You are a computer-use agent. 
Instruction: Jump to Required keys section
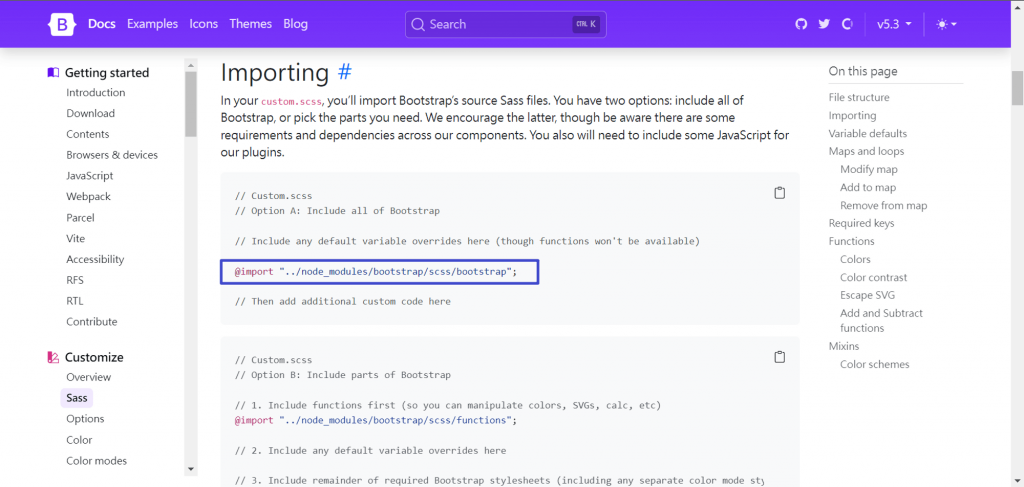pos(861,223)
